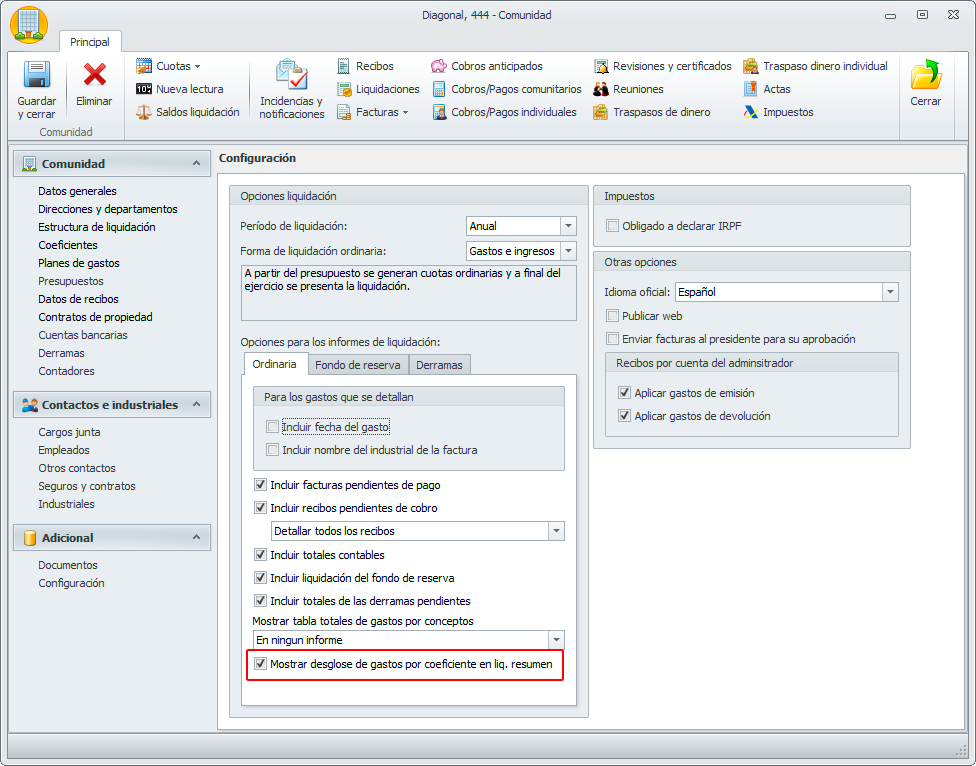Click the Guardar y cerrar save icon
The width and height of the screenshot is (976, 766).
point(37,74)
